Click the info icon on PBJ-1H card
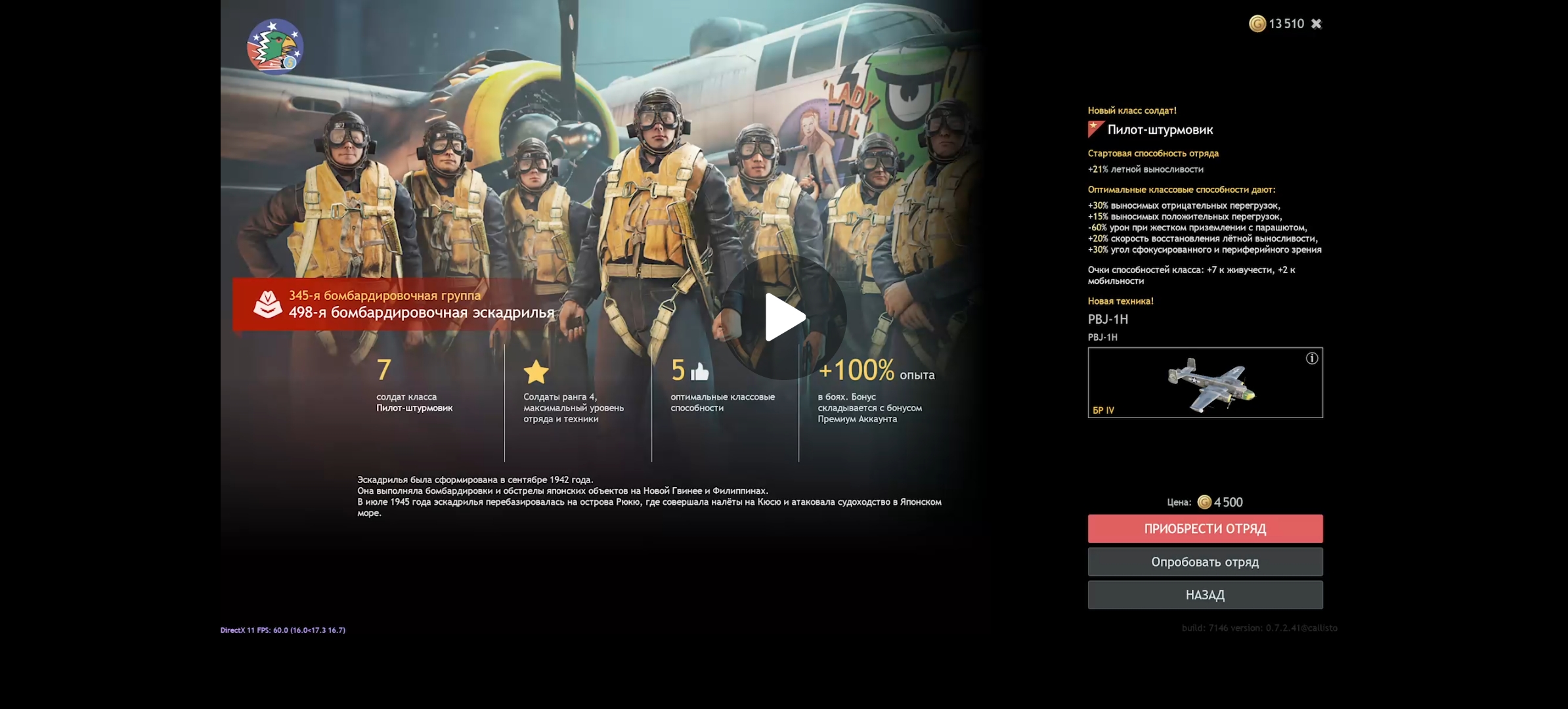The height and width of the screenshot is (709, 1568). [x=1311, y=358]
